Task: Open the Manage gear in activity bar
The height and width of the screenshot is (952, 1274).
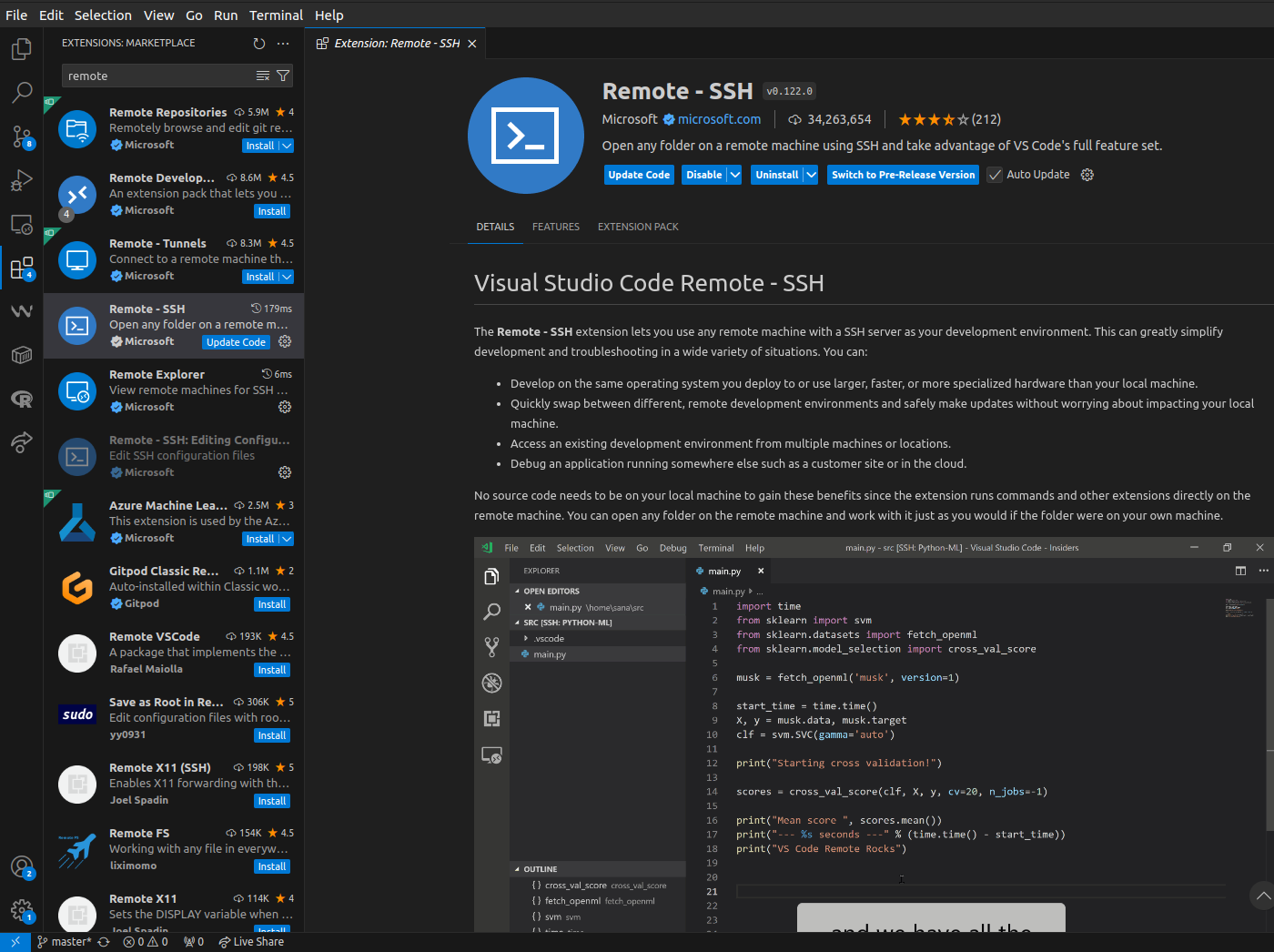Action: tap(22, 910)
